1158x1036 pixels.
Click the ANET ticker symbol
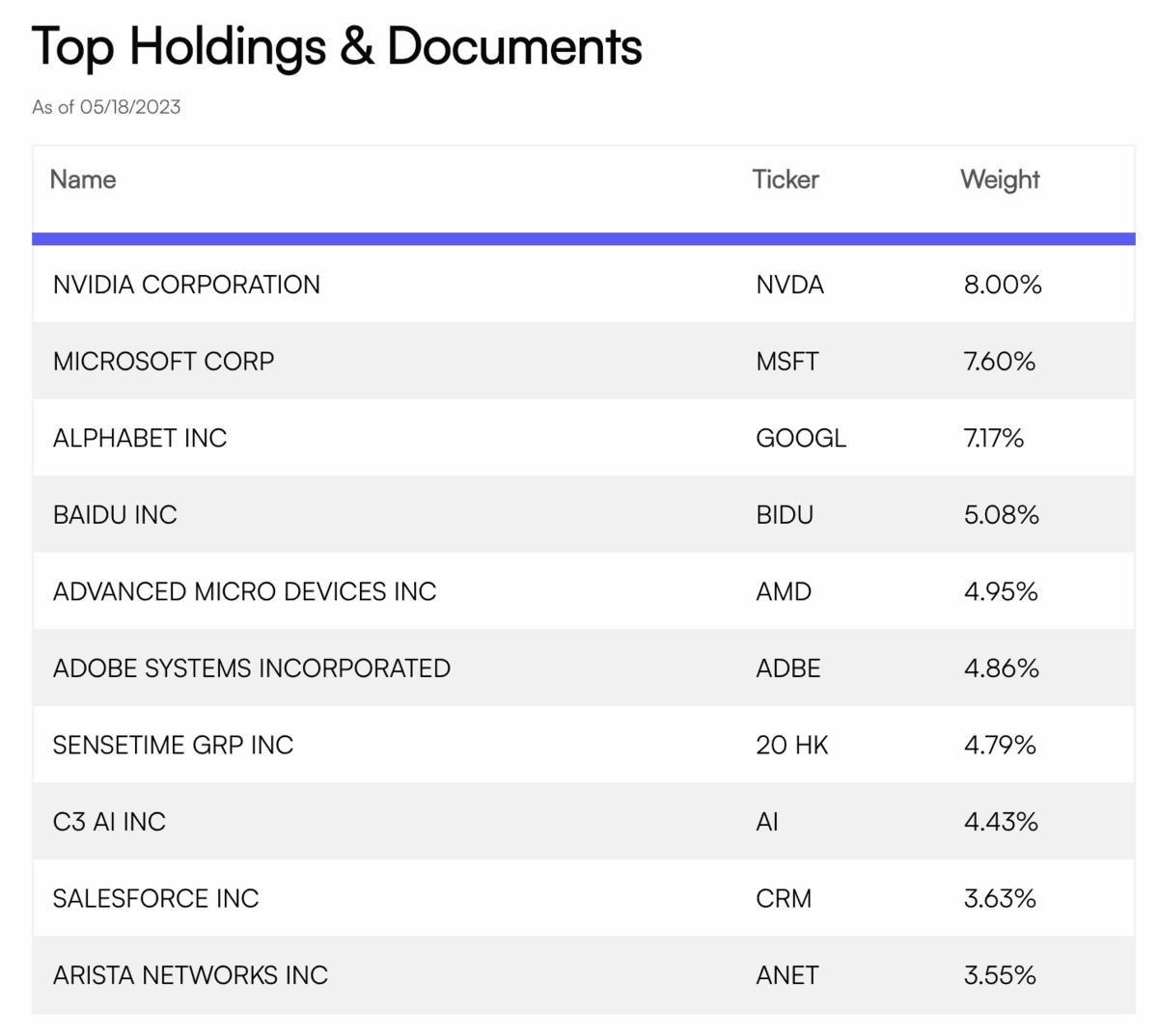pos(787,975)
